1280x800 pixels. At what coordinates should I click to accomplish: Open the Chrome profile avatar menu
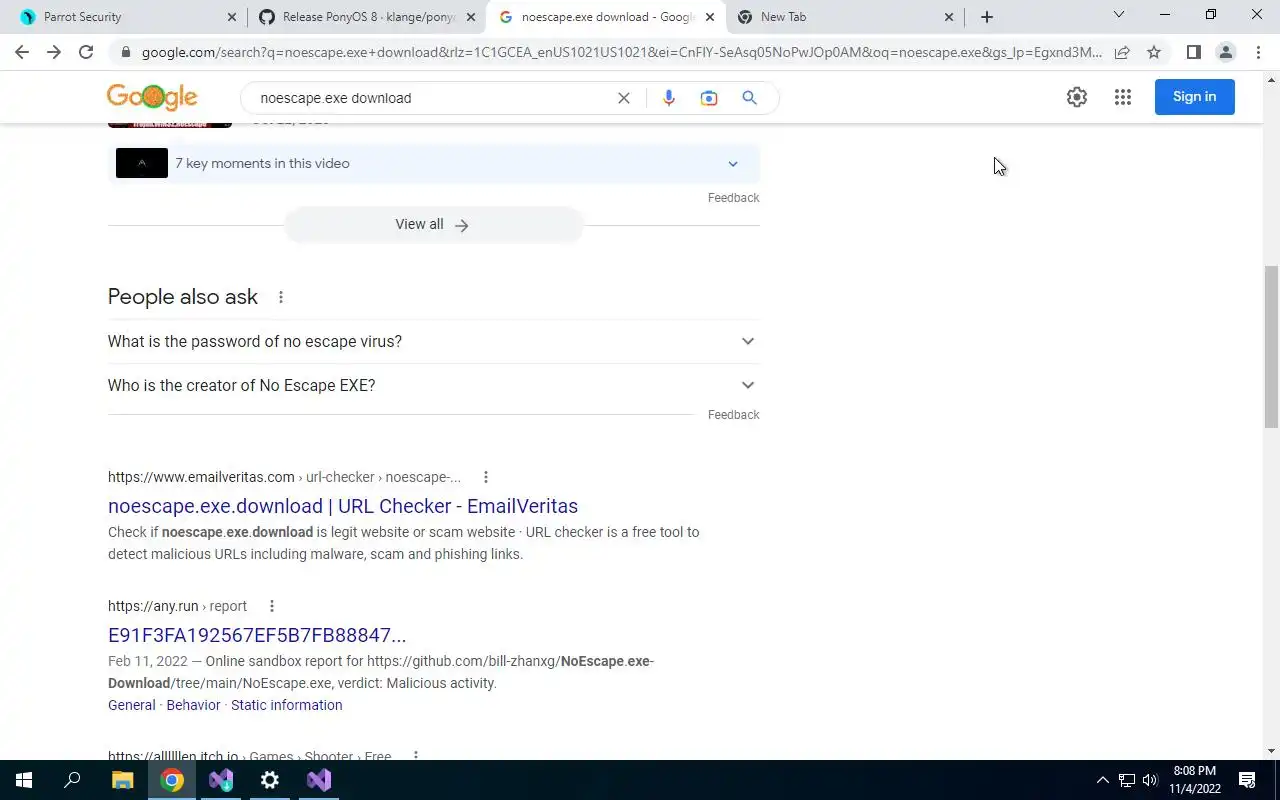[x=1225, y=52]
